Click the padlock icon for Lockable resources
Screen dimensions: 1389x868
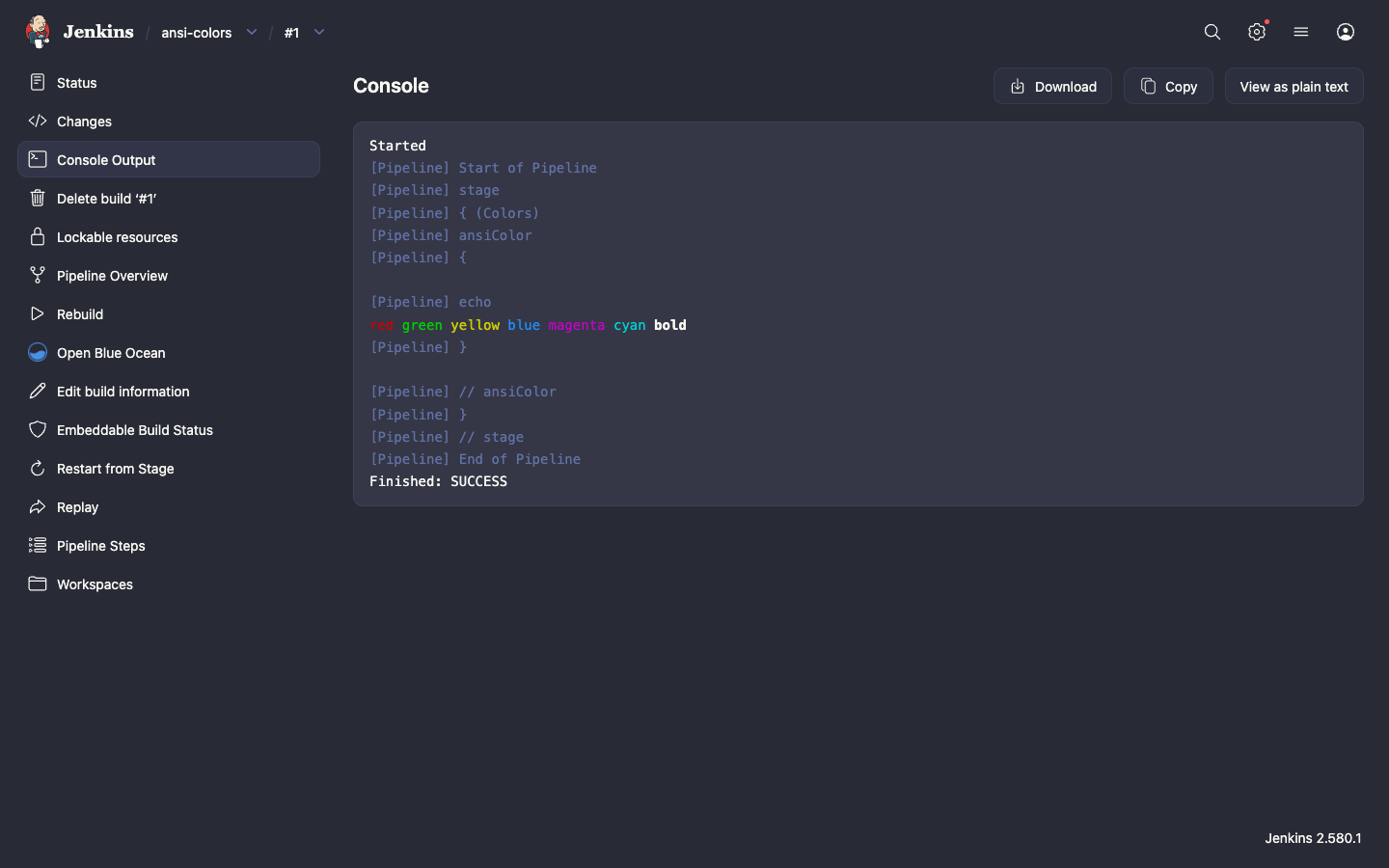coord(38,236)
